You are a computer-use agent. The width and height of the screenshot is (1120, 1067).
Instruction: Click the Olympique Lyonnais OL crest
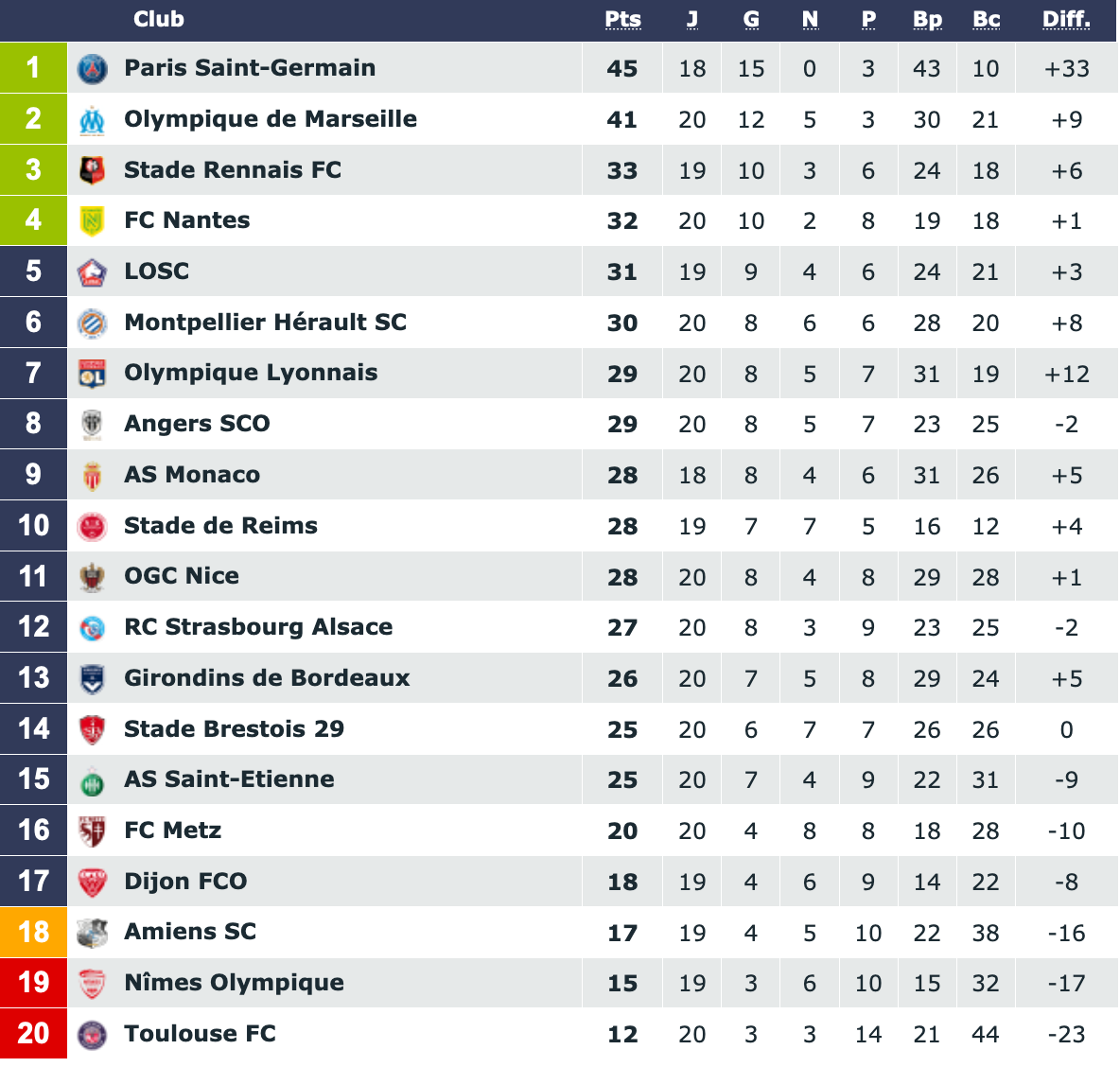pos(92,374)
